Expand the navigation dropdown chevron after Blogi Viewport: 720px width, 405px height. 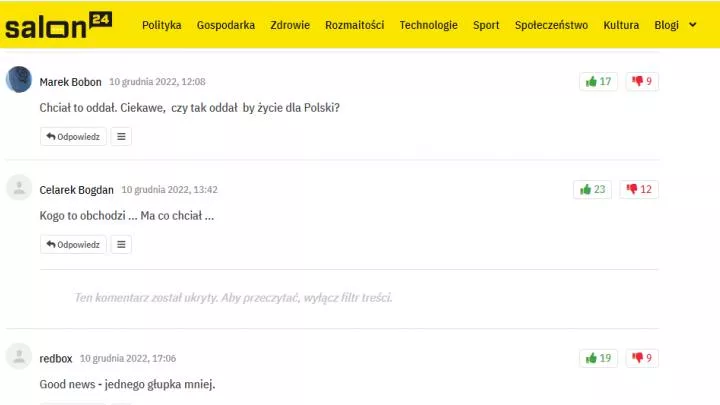click(x=693, y=25)
